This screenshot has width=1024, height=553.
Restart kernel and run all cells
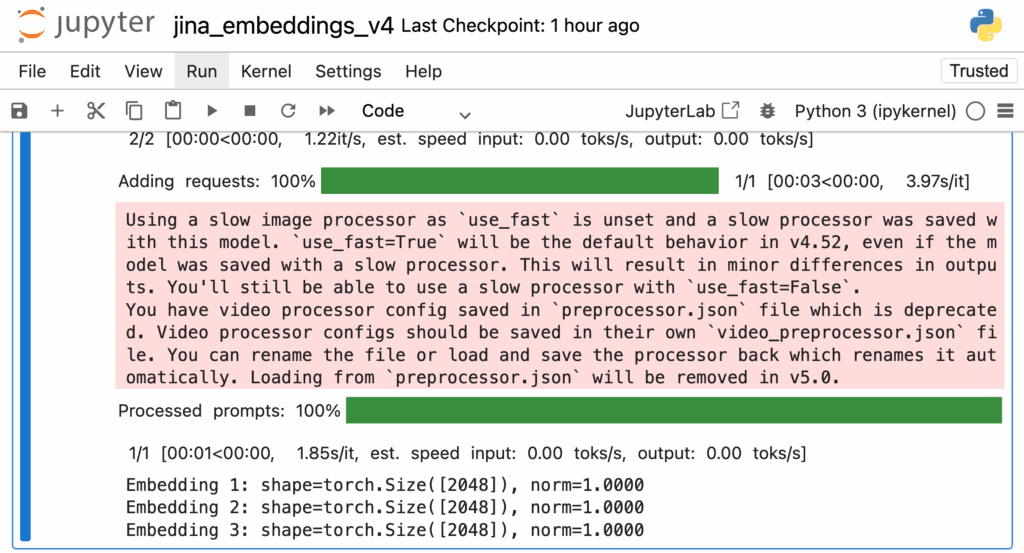pos(327,111)
